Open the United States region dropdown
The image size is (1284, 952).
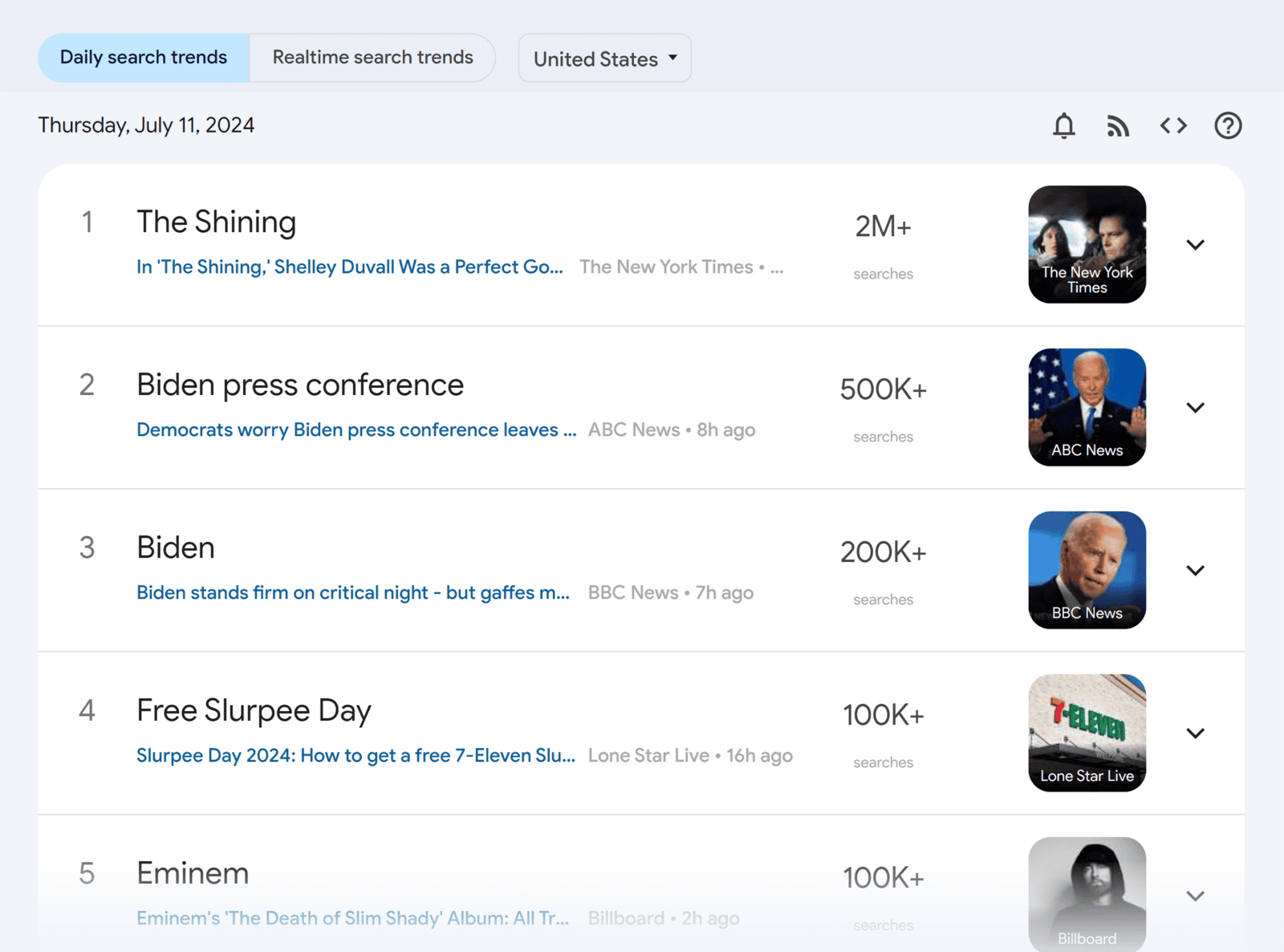click(x=604, y=58)
